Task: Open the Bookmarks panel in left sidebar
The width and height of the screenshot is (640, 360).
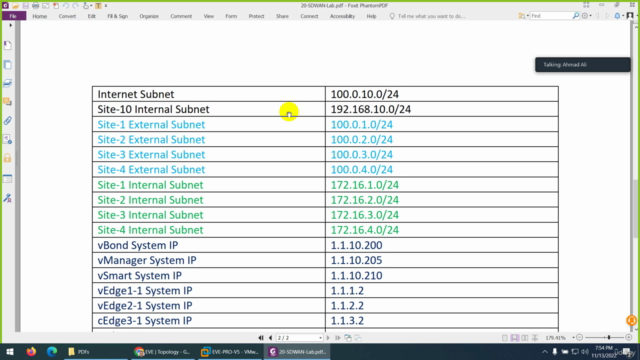Action: tap(8, 45)
